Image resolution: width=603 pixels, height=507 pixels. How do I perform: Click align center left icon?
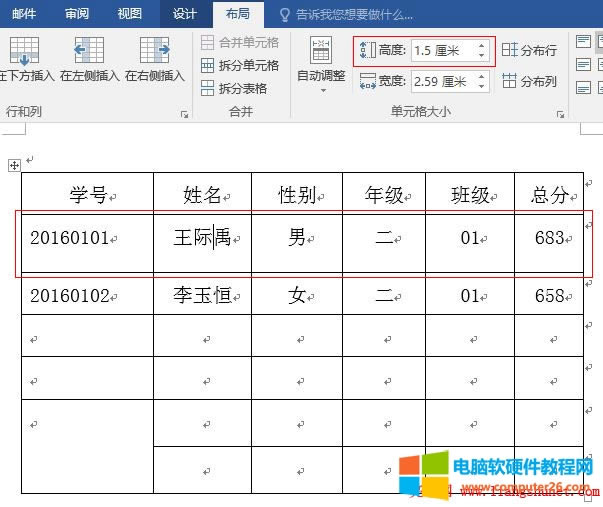pos(583,64)
